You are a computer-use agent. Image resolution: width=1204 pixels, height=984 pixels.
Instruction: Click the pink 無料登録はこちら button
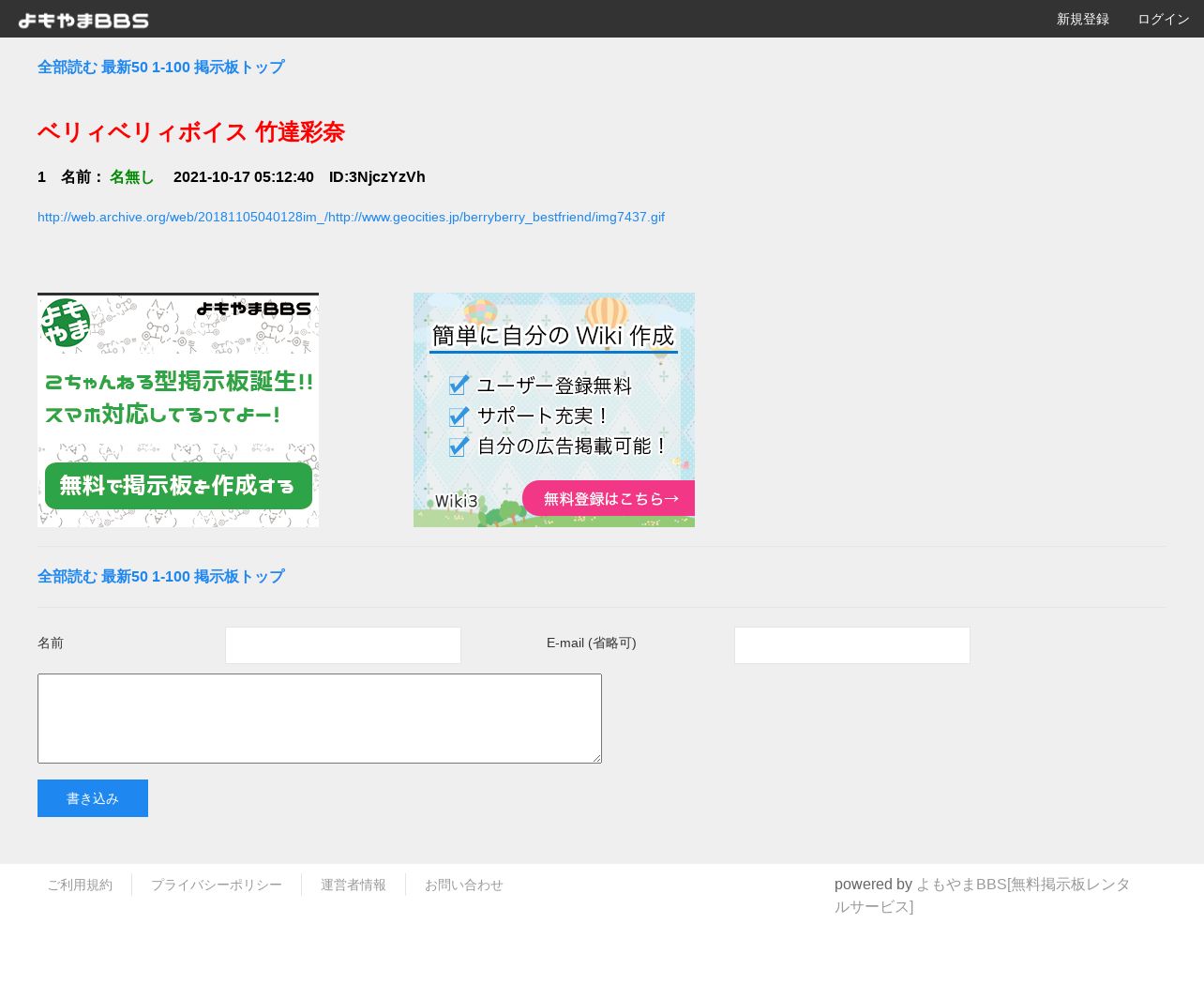[x=609, y=498]
